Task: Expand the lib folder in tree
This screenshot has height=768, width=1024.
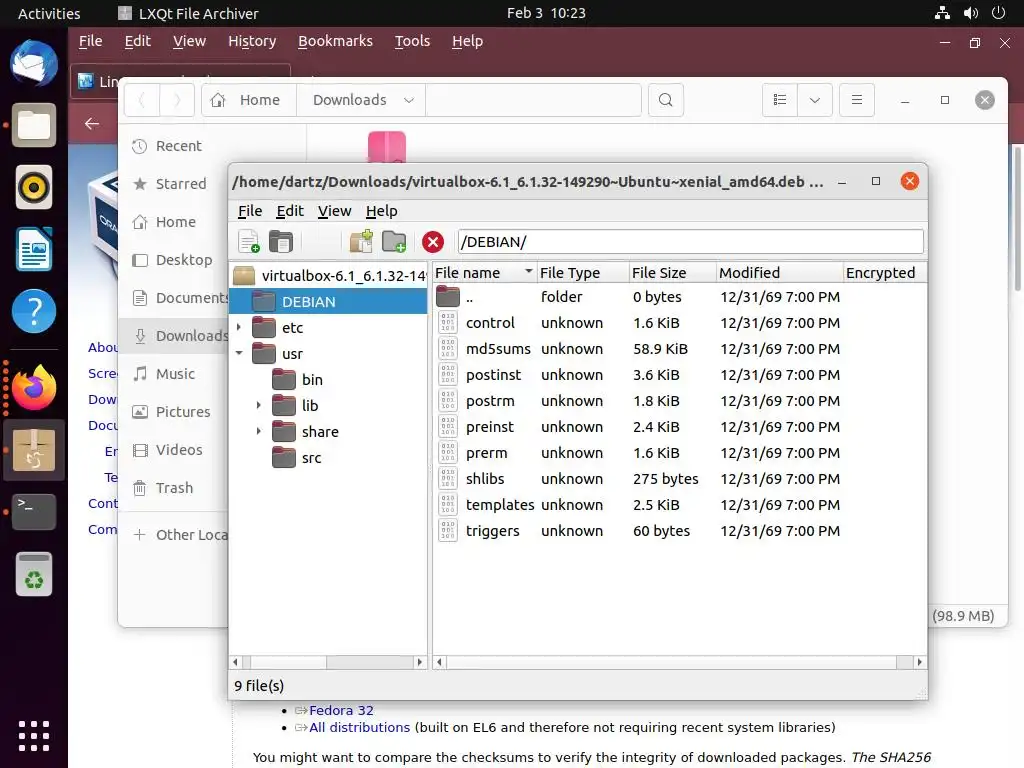Action: pyautogui.click(x=259, y=405)
